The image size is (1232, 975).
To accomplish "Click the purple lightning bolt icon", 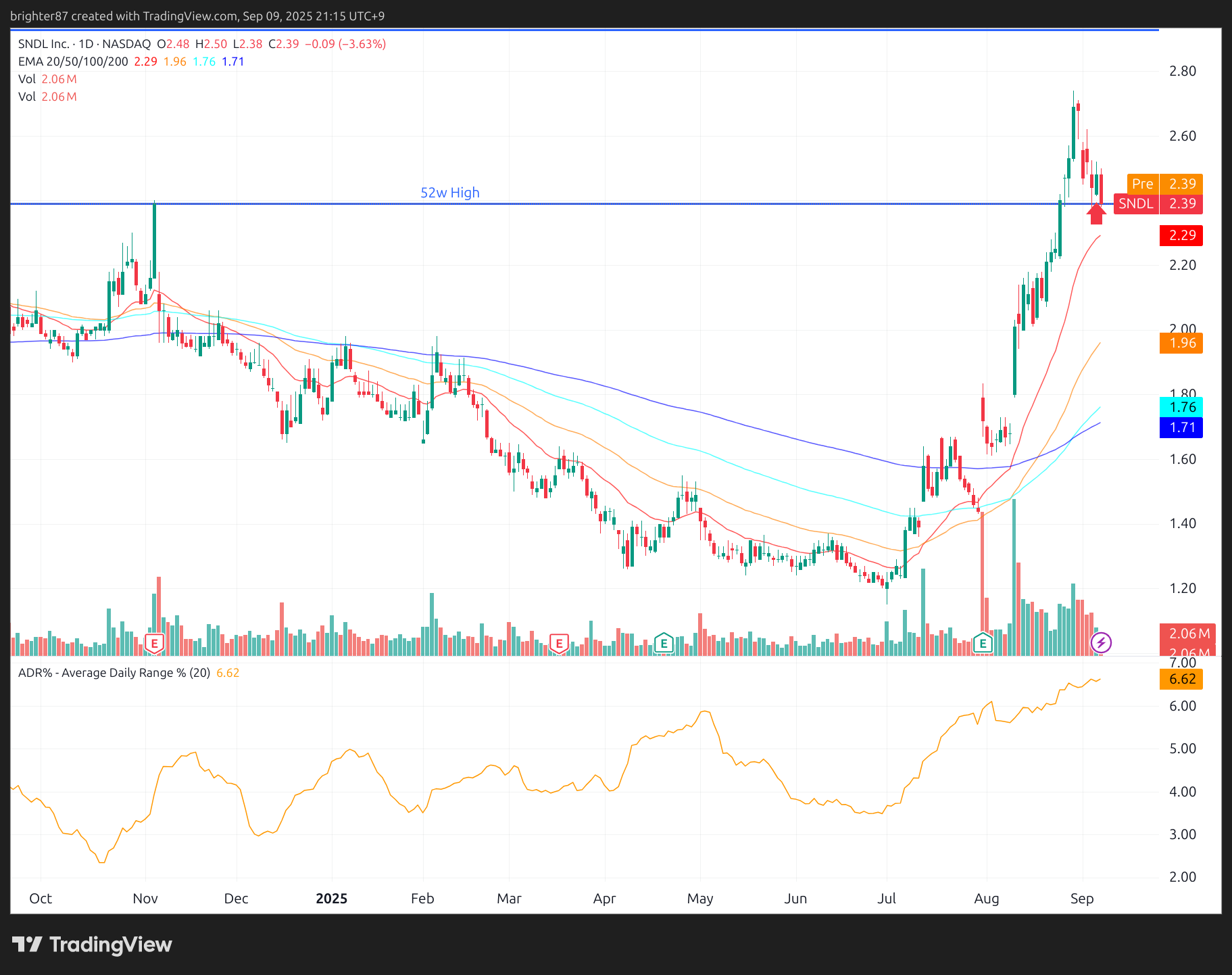I will click(1102, 642).
